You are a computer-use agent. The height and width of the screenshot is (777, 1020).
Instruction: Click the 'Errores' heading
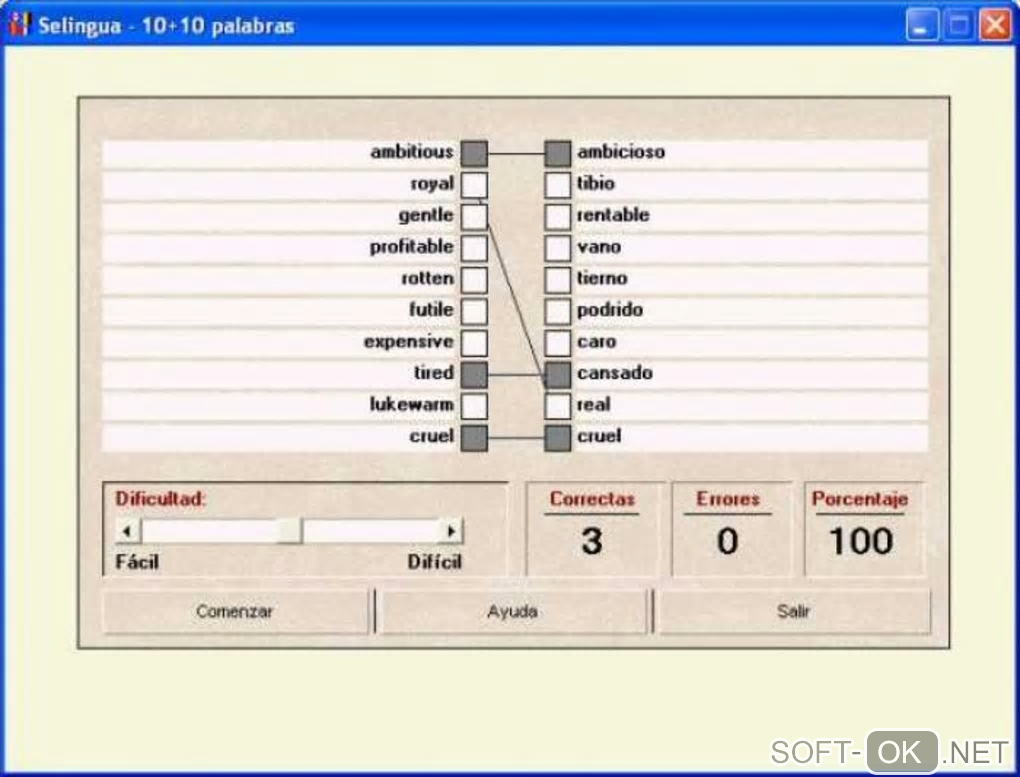[728, 499]
